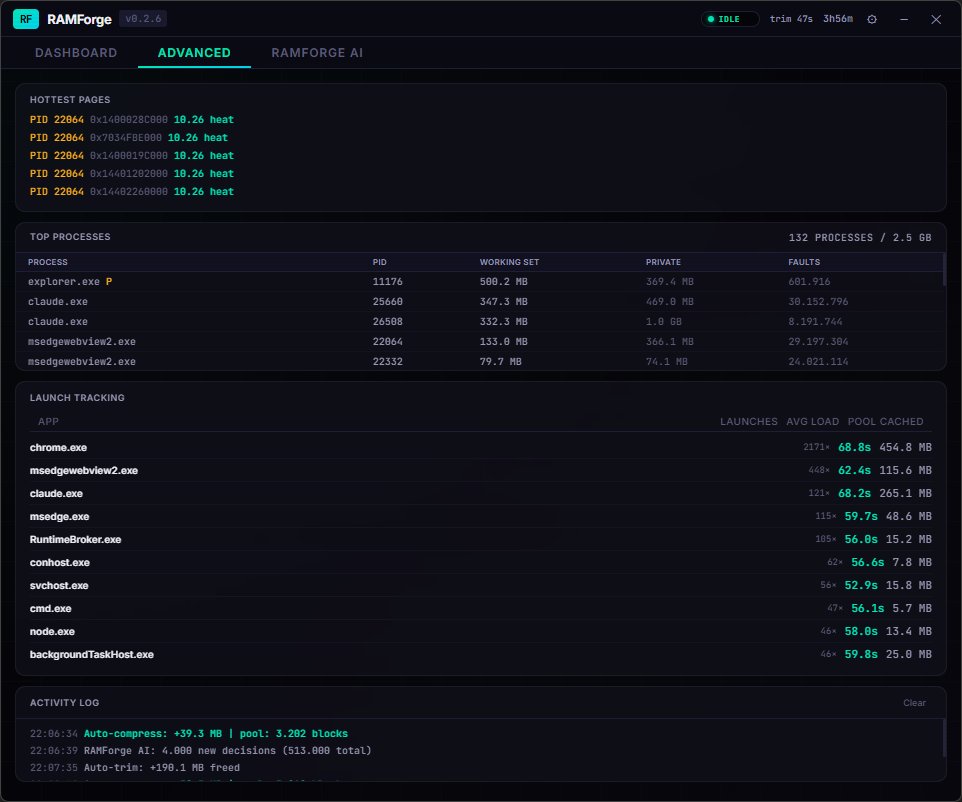The width and height of the screenshot is (962, 802).
Task: Click the 68.2s avg load for claude.exe
Action: click(x=854, y=493)
